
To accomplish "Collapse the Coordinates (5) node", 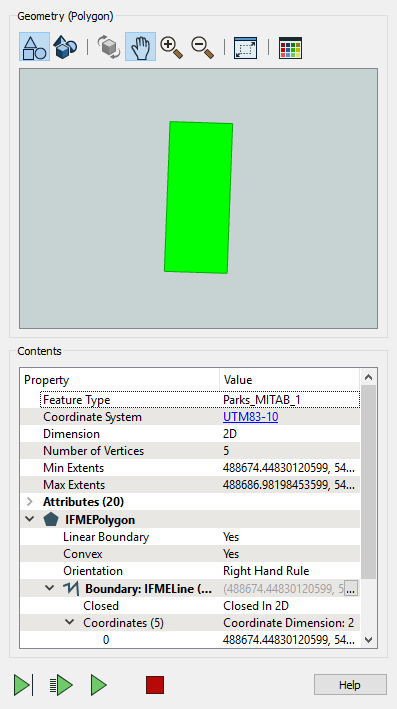I will 70,622.
